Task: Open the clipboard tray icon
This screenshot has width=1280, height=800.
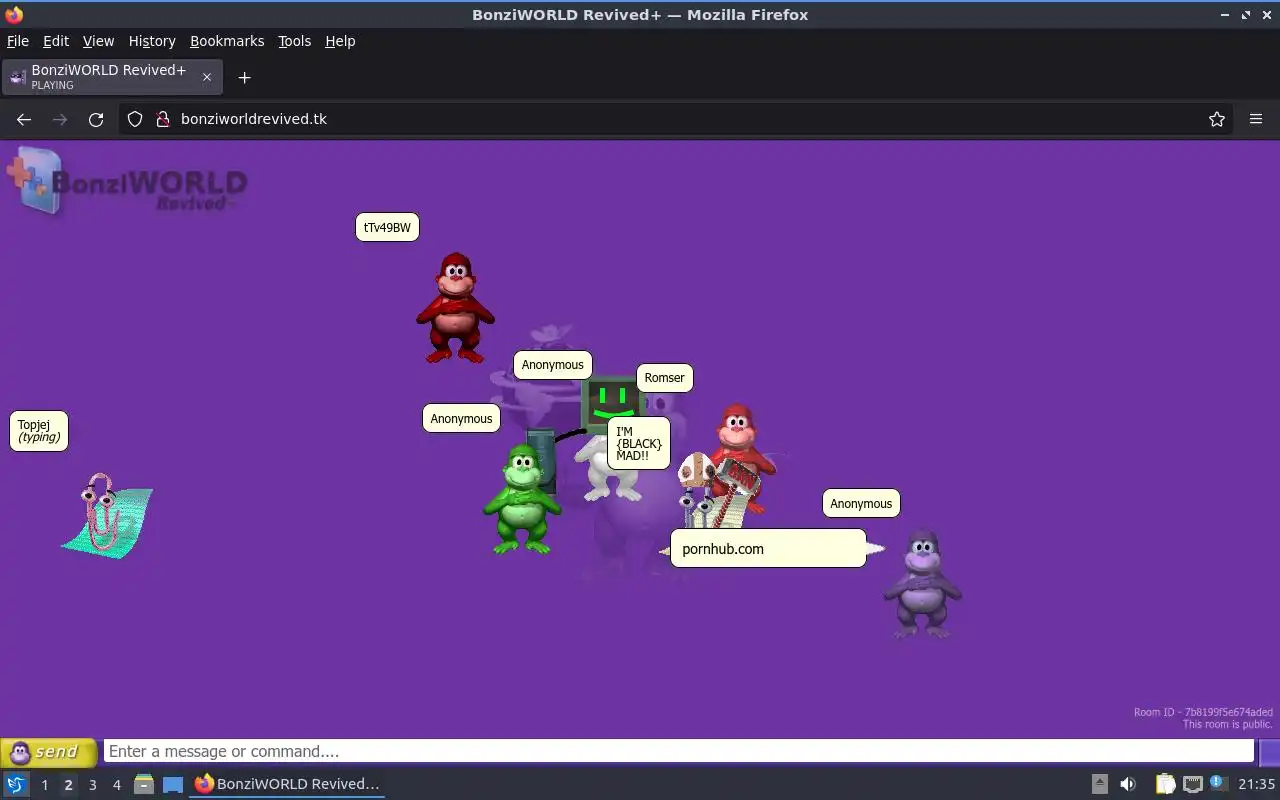Action: click(1166, 784)
